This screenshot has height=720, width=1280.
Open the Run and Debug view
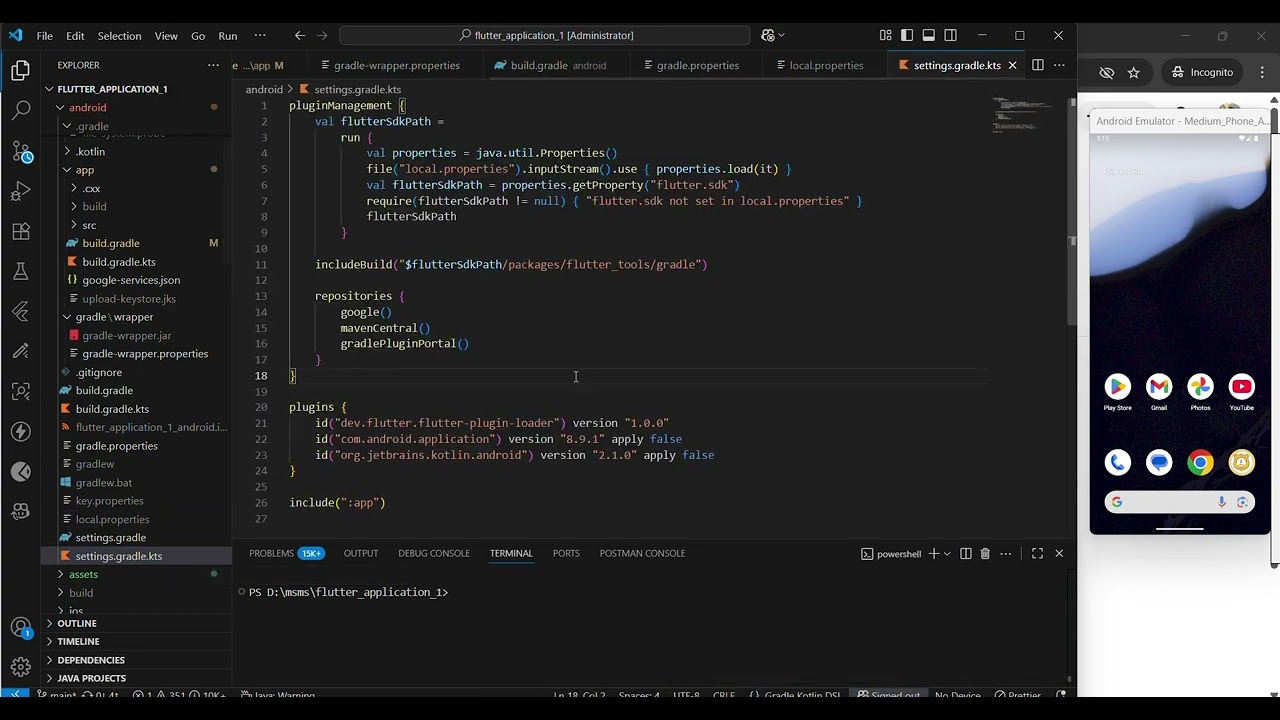[x=21, y=191]
